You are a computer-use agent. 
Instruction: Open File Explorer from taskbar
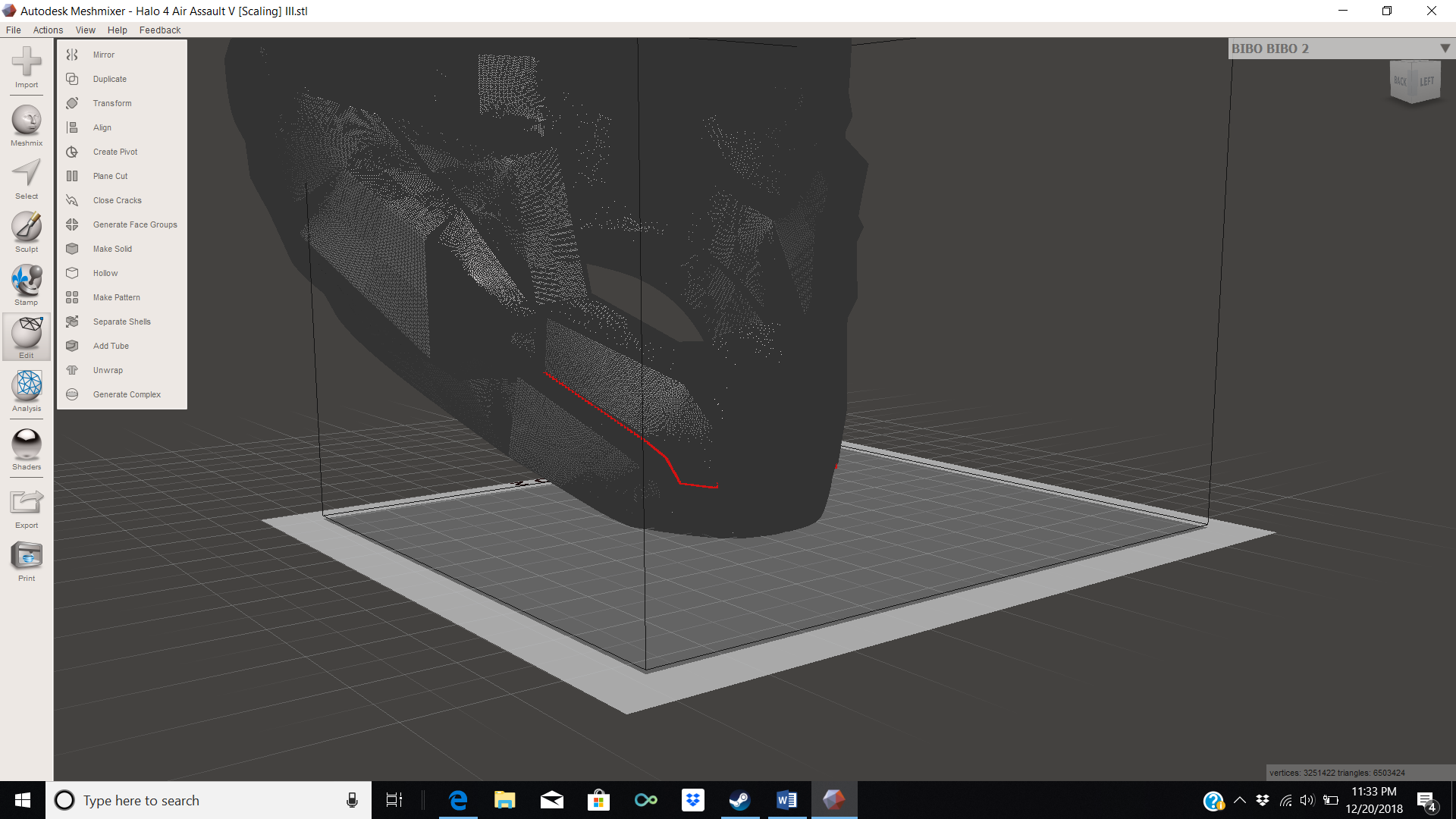[x=505, y=800]
